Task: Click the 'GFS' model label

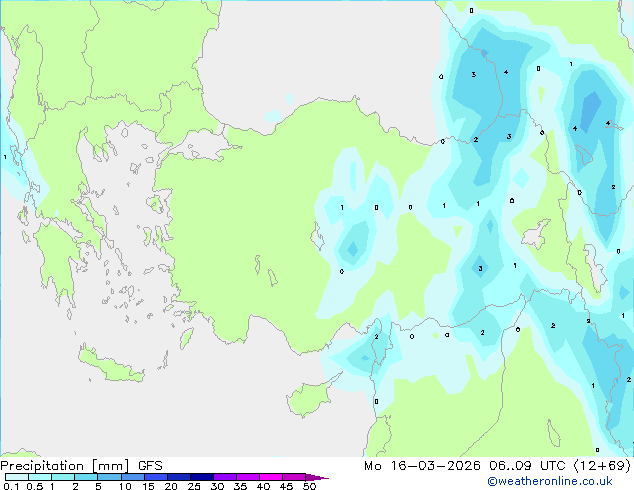Action: tap(150, 466)
